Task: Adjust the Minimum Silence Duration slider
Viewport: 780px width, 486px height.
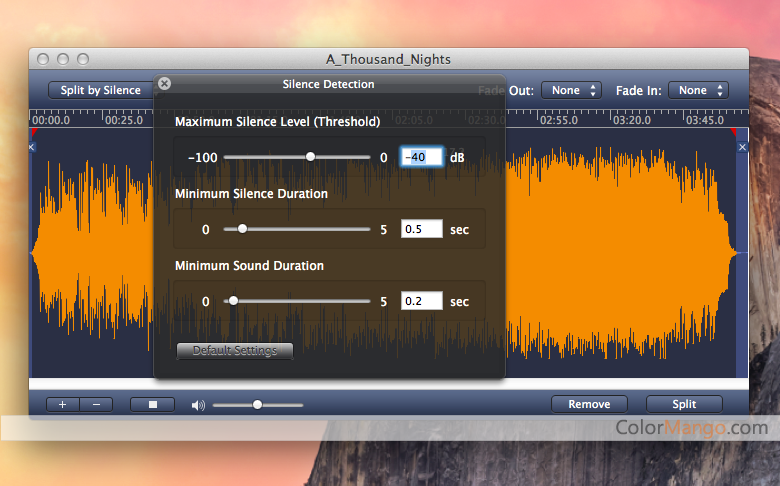Action: pos(242,229)
